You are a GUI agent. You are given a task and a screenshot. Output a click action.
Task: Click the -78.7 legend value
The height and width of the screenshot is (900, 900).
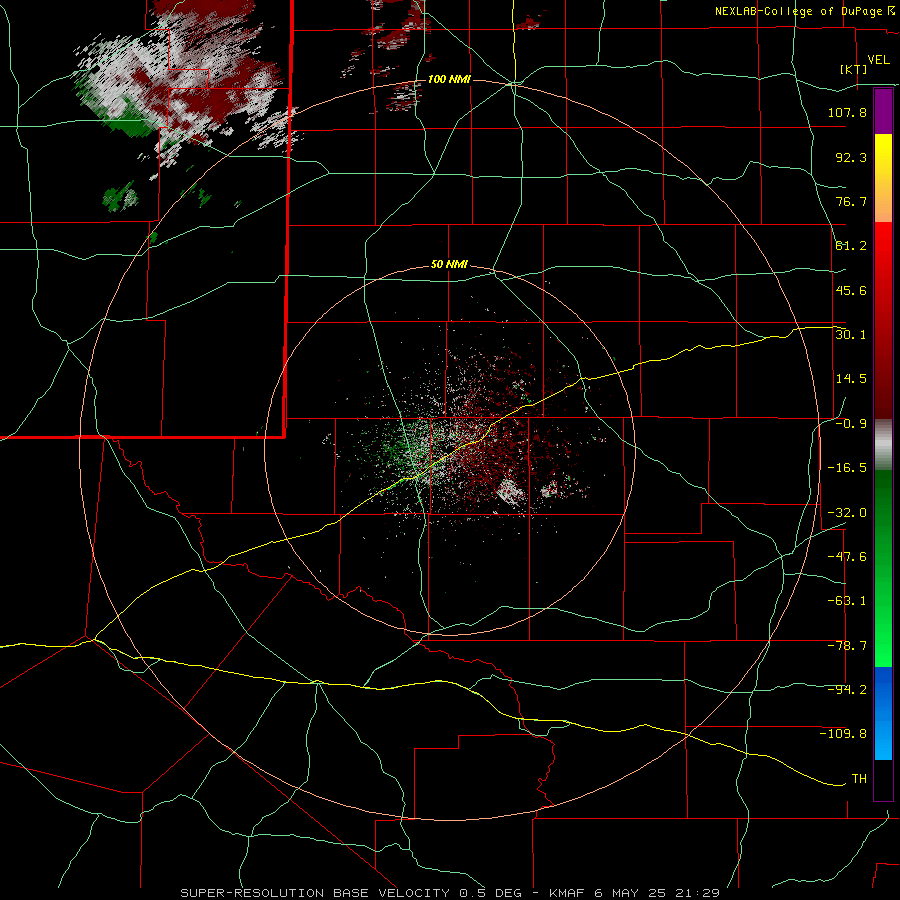click(x=847, y=646)
